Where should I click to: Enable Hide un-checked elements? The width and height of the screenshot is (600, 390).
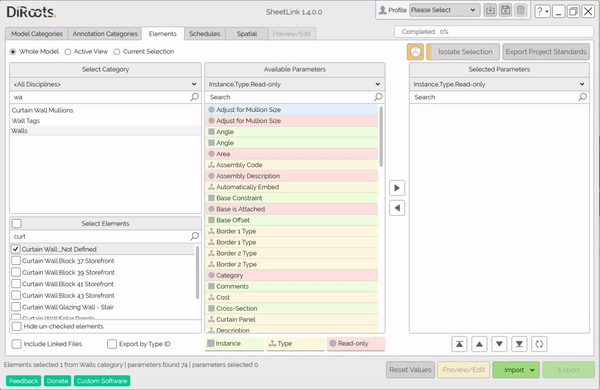click(16, 326)
